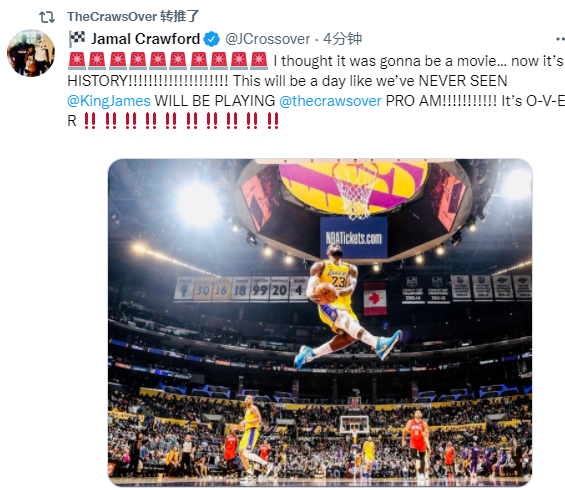Open the 4分钟 timestamp link

click(x=342, y=39)
